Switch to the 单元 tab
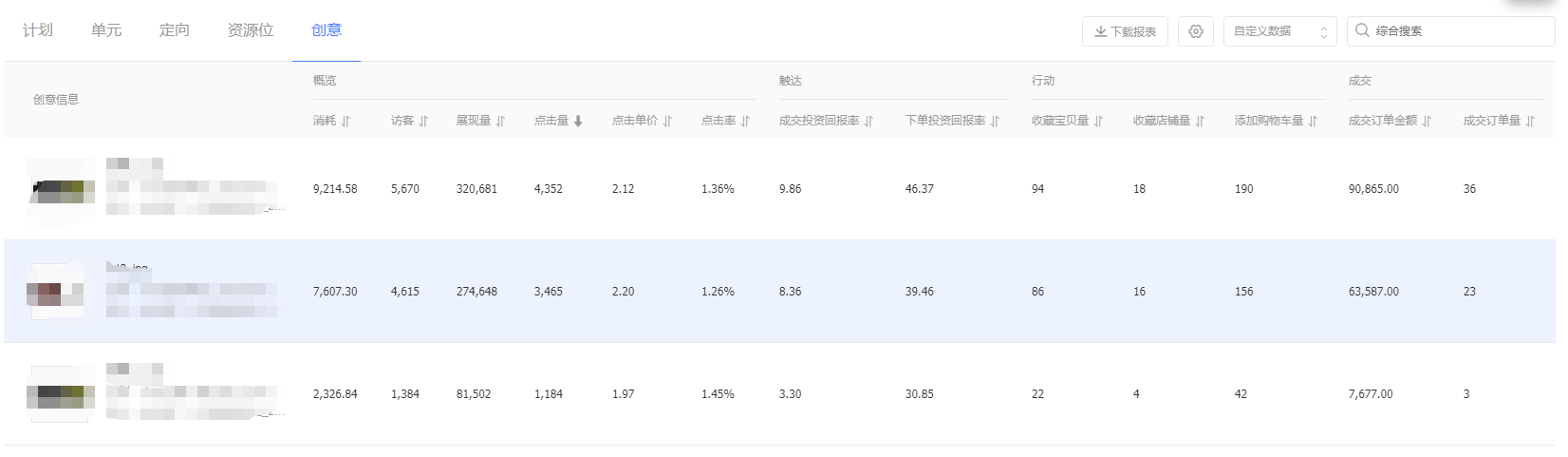Image resolution: width=1568 pixels, height=457 pixels. [x=106, y=30]
